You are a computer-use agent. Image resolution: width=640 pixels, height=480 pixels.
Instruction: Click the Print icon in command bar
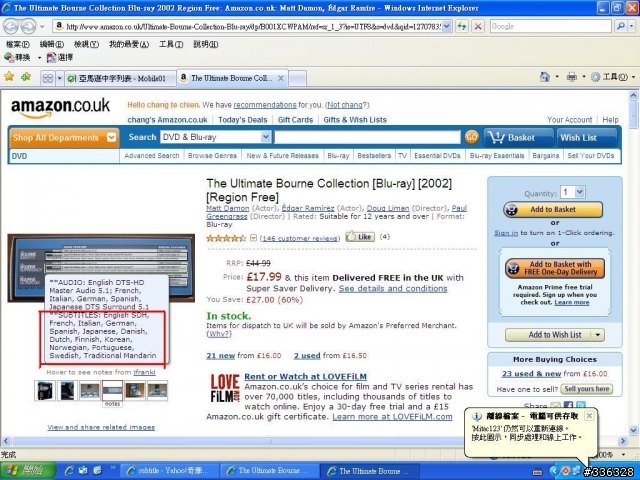[572, 77]
